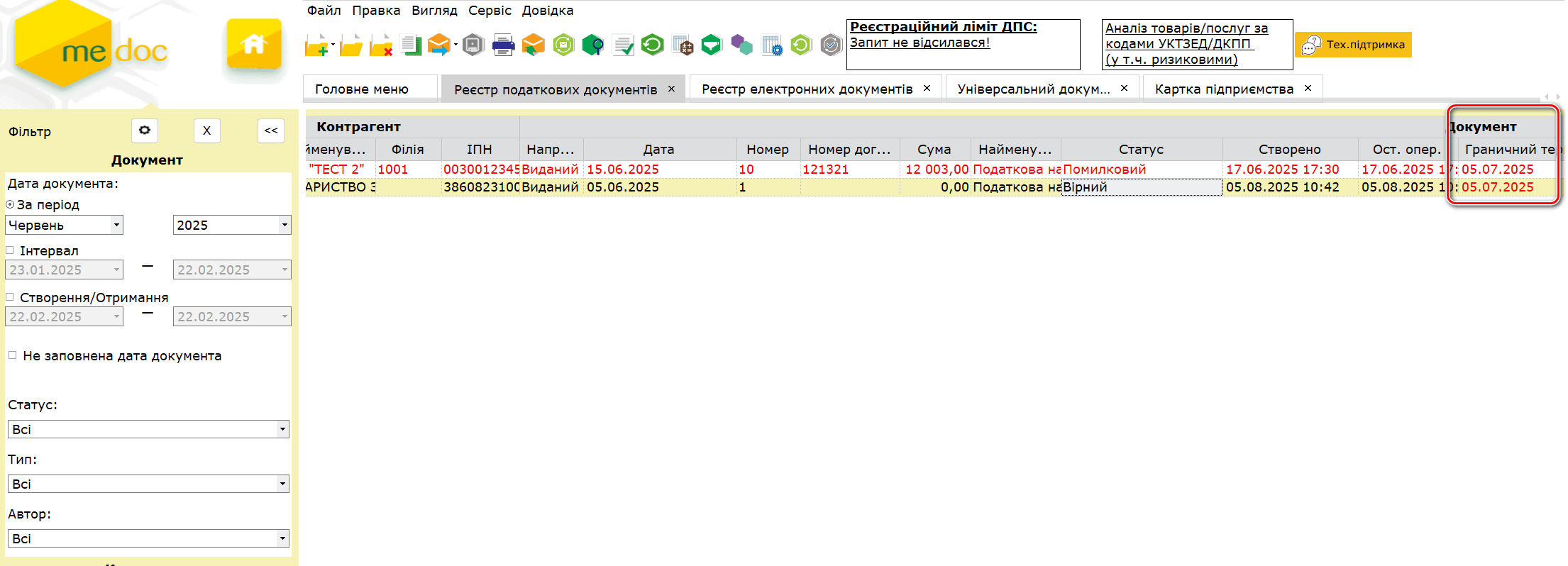Enable the 'Інтервал' checkbox
The height and width of the screenshot is (566, 1568).
[11, 250]
